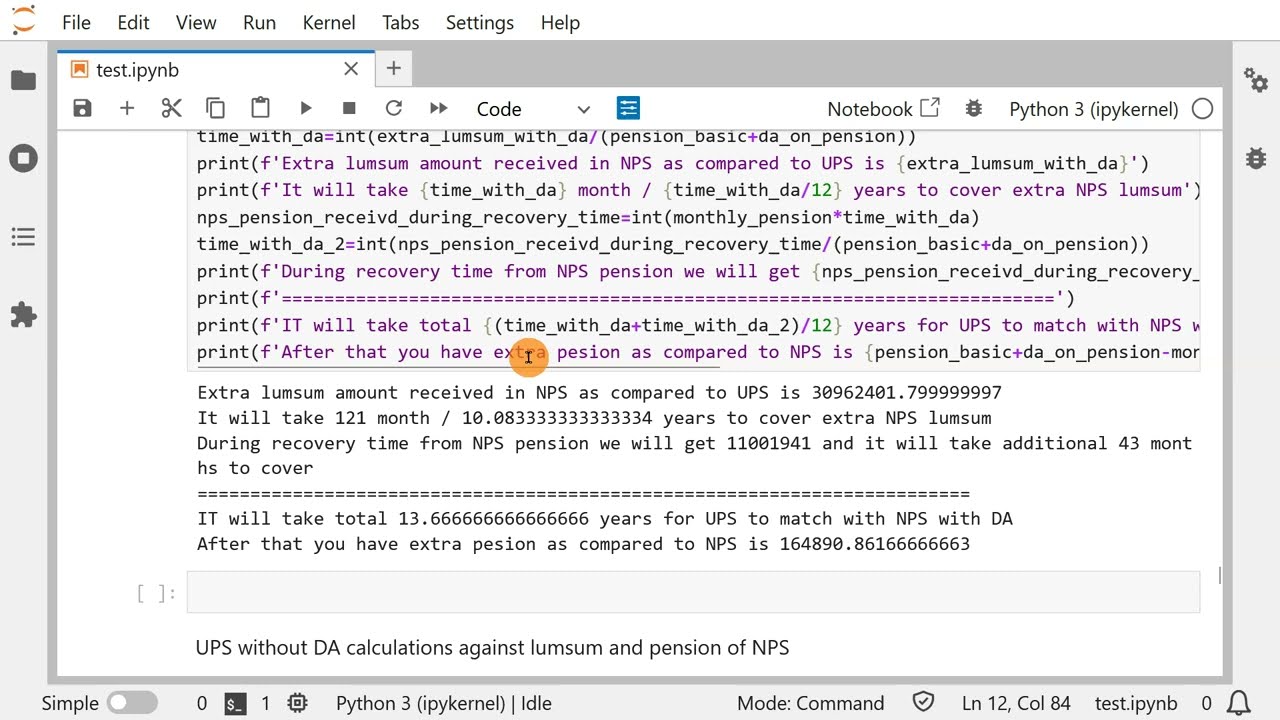Cut the selected cell with scissors
Screen dimensions: 1280x720
pyautogui.click(x=172, y=108)
